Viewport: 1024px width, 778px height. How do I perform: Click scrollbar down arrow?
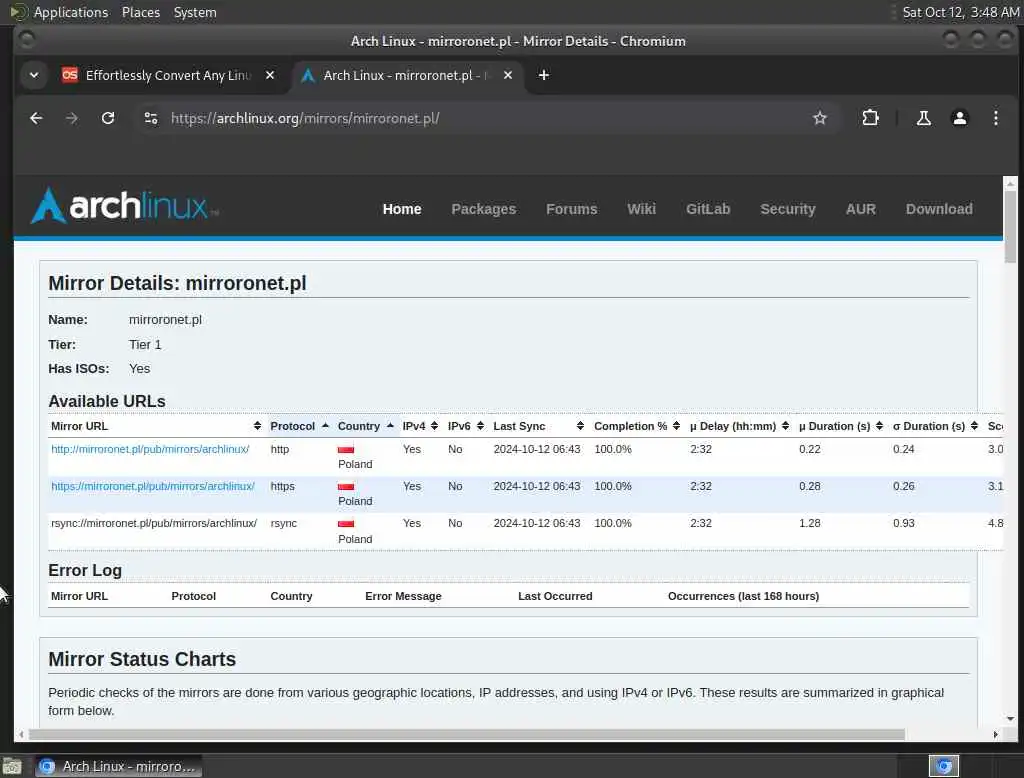point(1010,719)
